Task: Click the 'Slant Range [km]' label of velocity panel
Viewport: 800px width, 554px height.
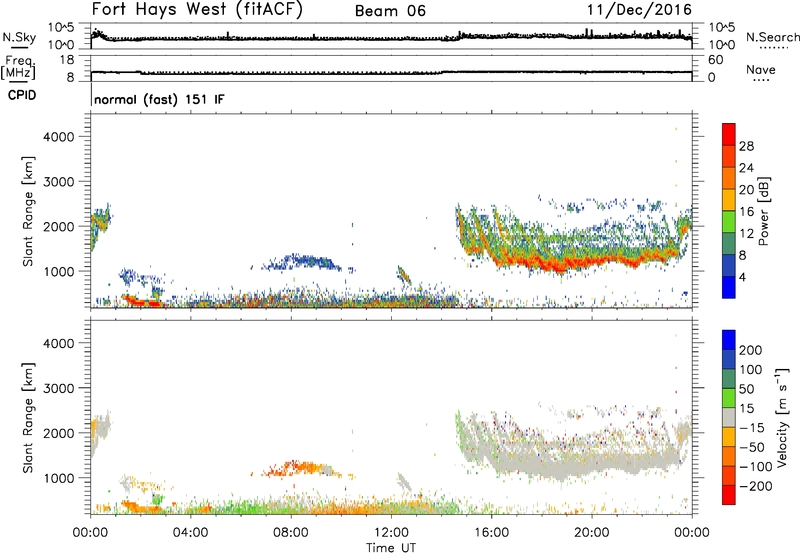Action: (x=28, y=418)
